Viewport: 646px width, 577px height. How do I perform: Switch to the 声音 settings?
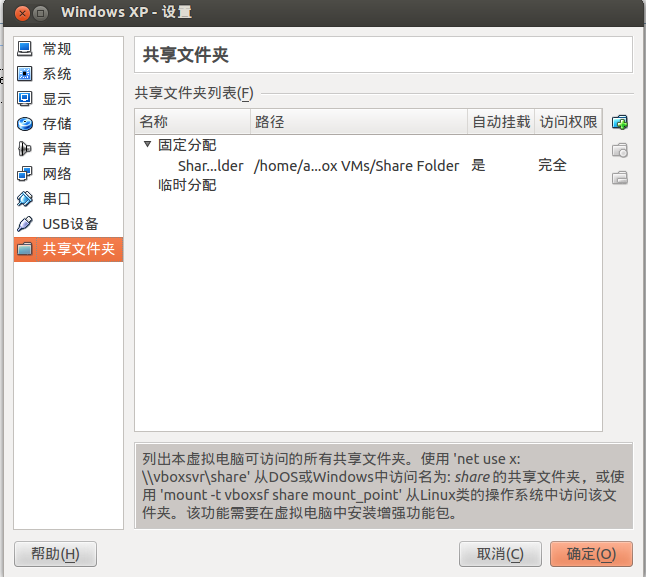point(56,149)
